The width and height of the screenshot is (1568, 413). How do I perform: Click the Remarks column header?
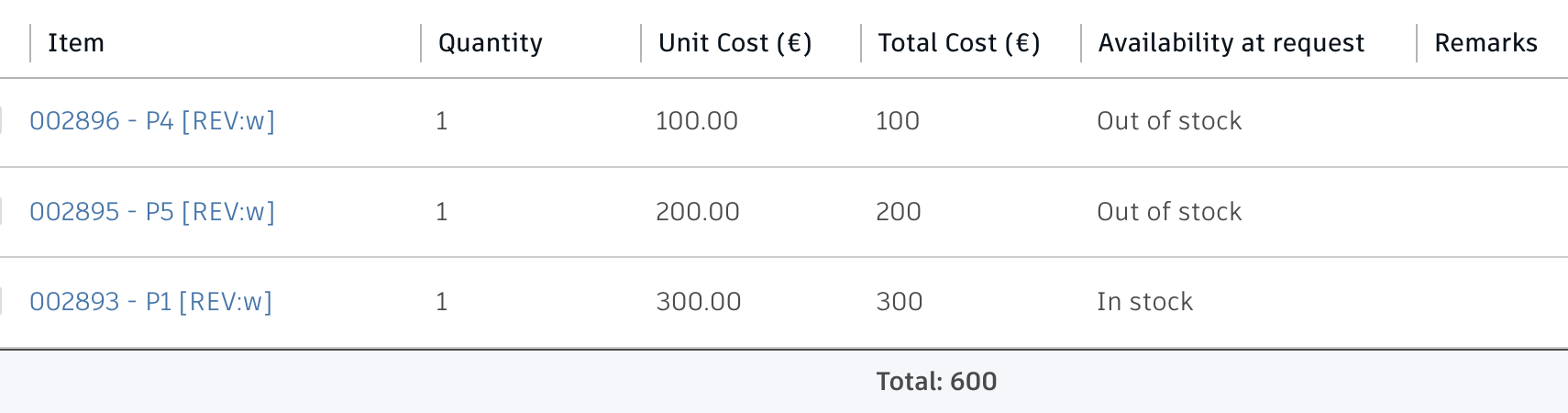(1485, 43)
